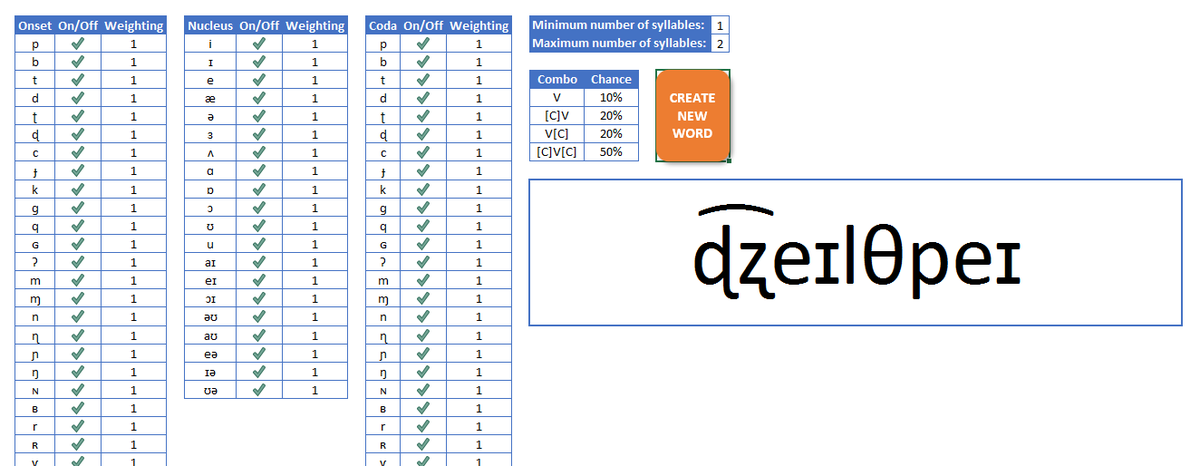Click the orange CREATE NEW WORD button
The image size is (1200, 466).
[x=692, y=115]
